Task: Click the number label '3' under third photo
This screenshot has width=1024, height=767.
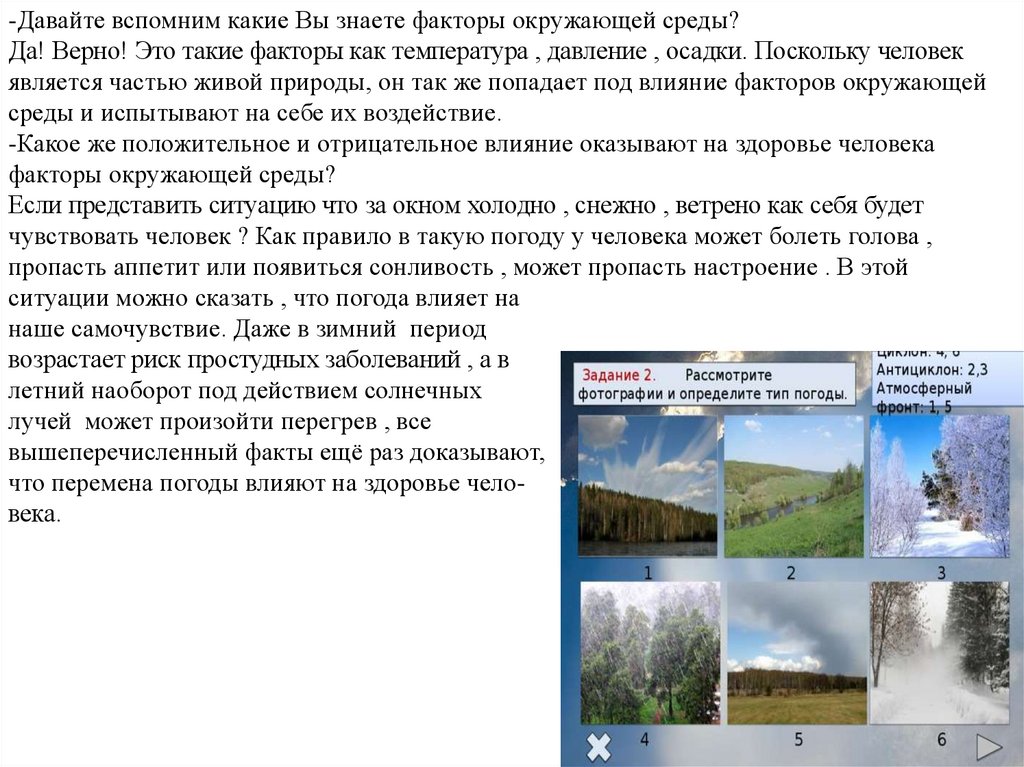Action: pyautogui.click(x=941, y=573)
